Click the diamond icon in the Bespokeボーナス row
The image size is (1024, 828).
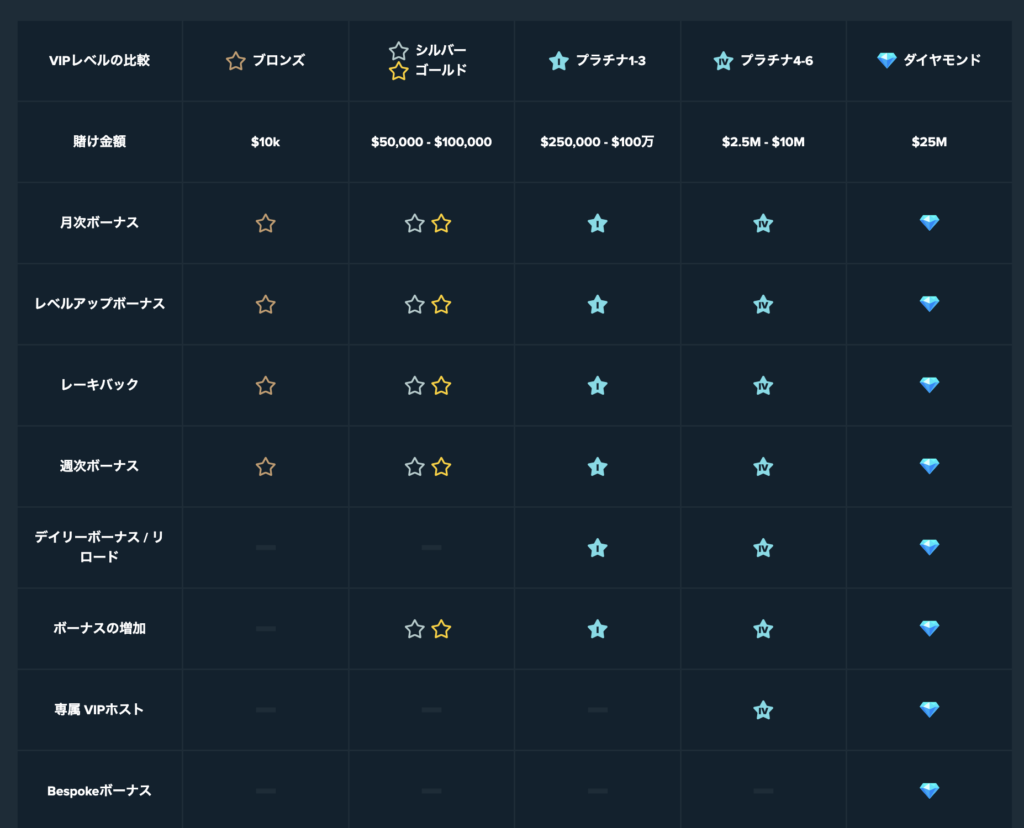[929, 790]
